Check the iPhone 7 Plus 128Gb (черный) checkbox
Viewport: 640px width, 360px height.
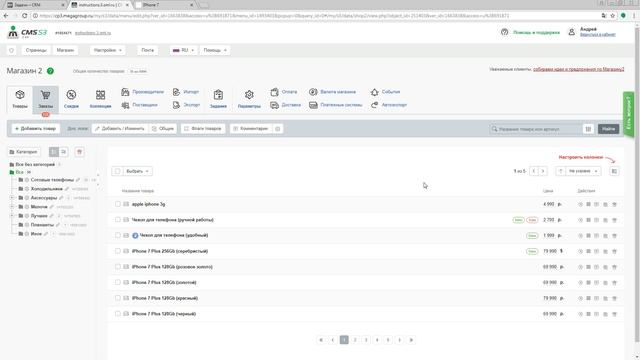point(118,313)
